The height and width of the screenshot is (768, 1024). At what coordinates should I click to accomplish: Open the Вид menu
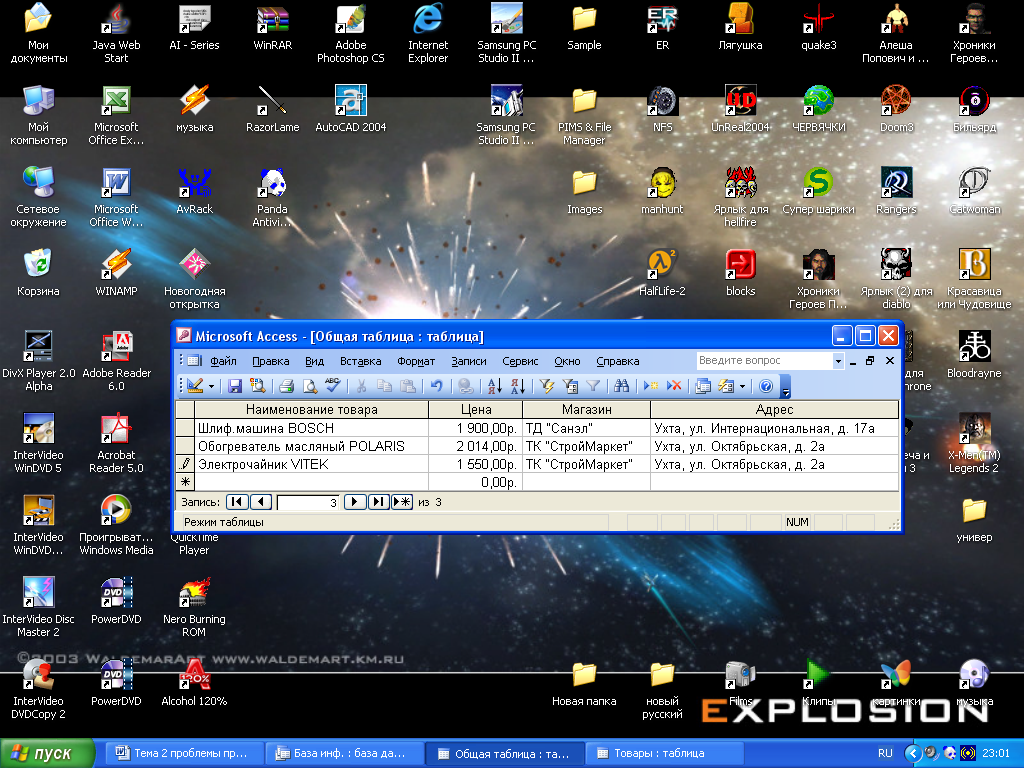point(314,361)
